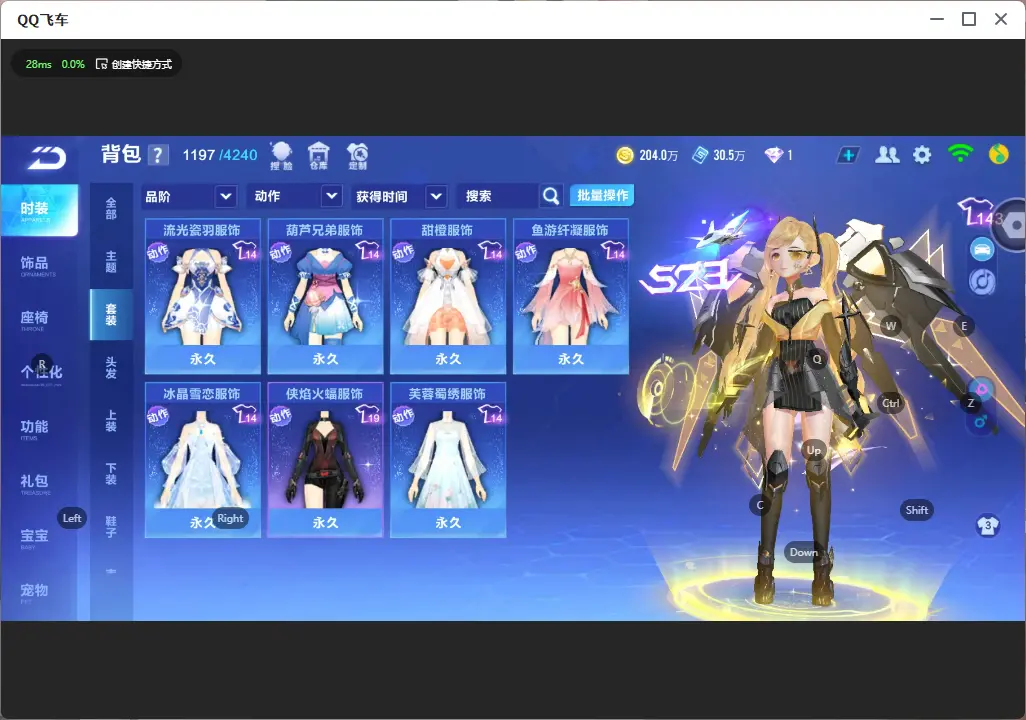The width and height of the screenshot is (1026, 720).
Task: Click the blue plus recharge button
Action: point(848,155)
